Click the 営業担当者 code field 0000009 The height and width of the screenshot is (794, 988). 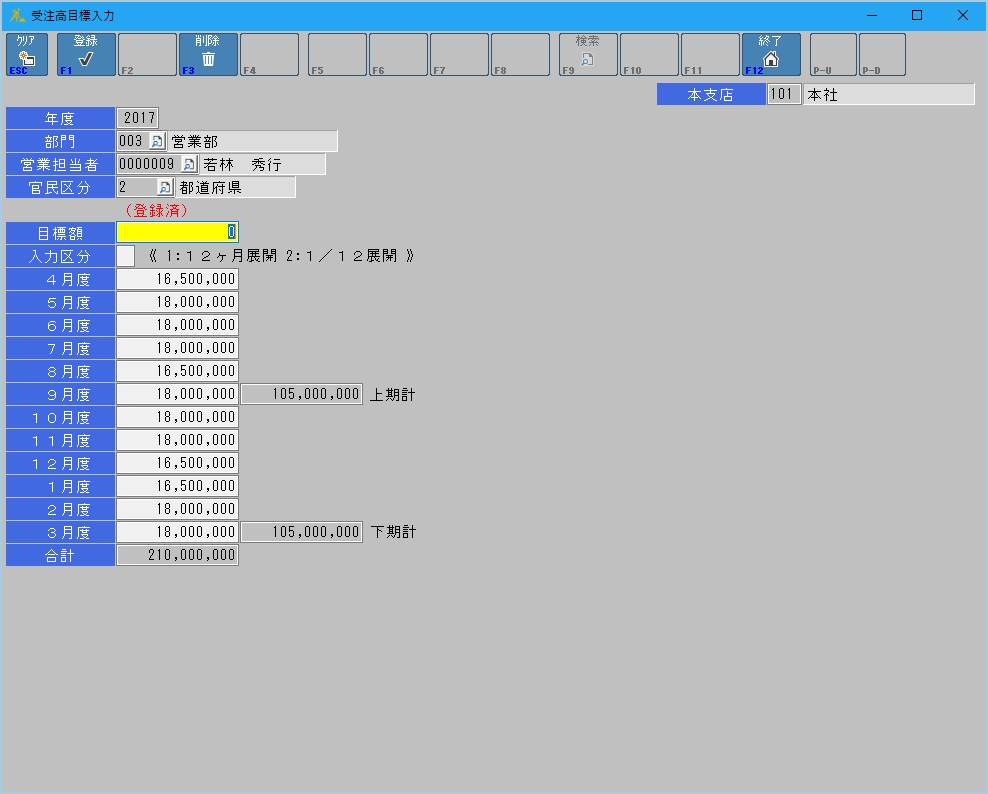tap(146, 165)
